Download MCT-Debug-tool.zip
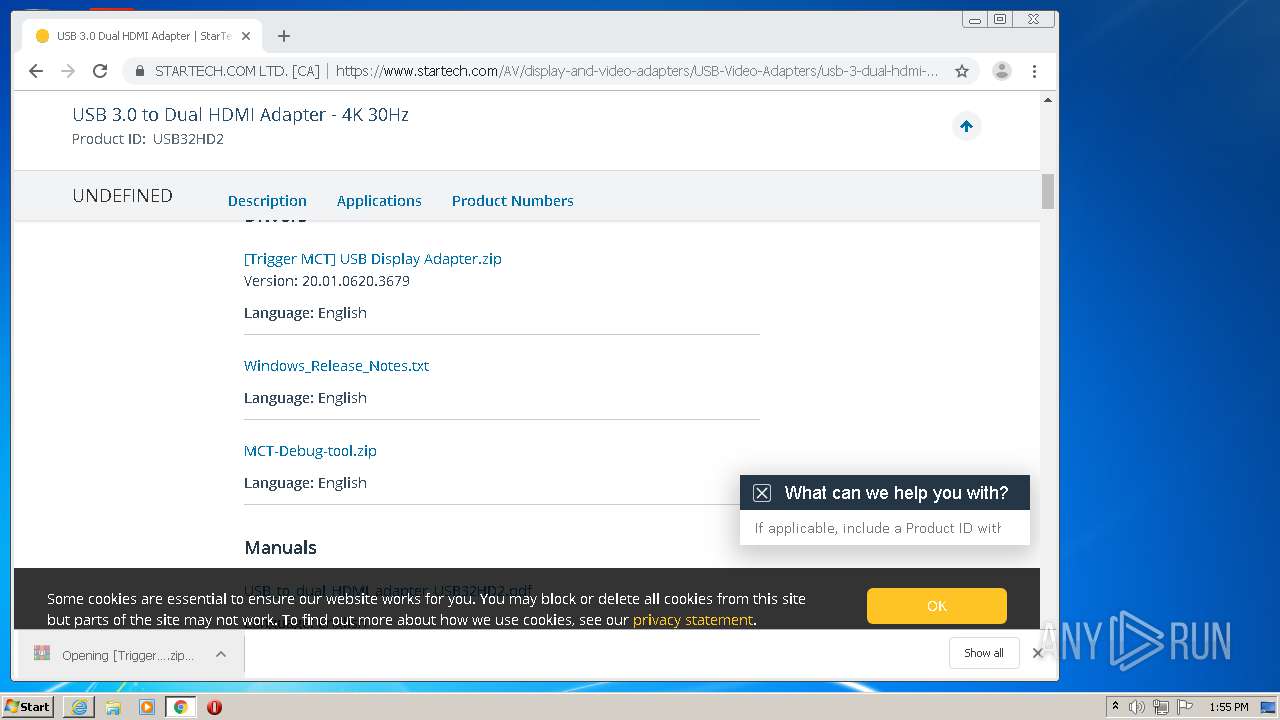The width and height of the screenshot is (1280, 720). pos(310,451)
